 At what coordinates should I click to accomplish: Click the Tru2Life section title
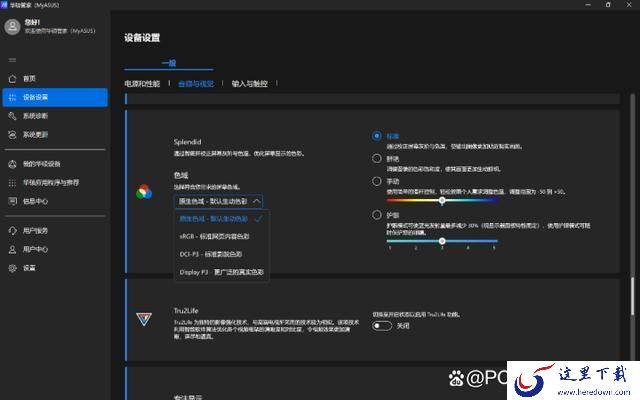pyautogui.click(x=186, y=311)
